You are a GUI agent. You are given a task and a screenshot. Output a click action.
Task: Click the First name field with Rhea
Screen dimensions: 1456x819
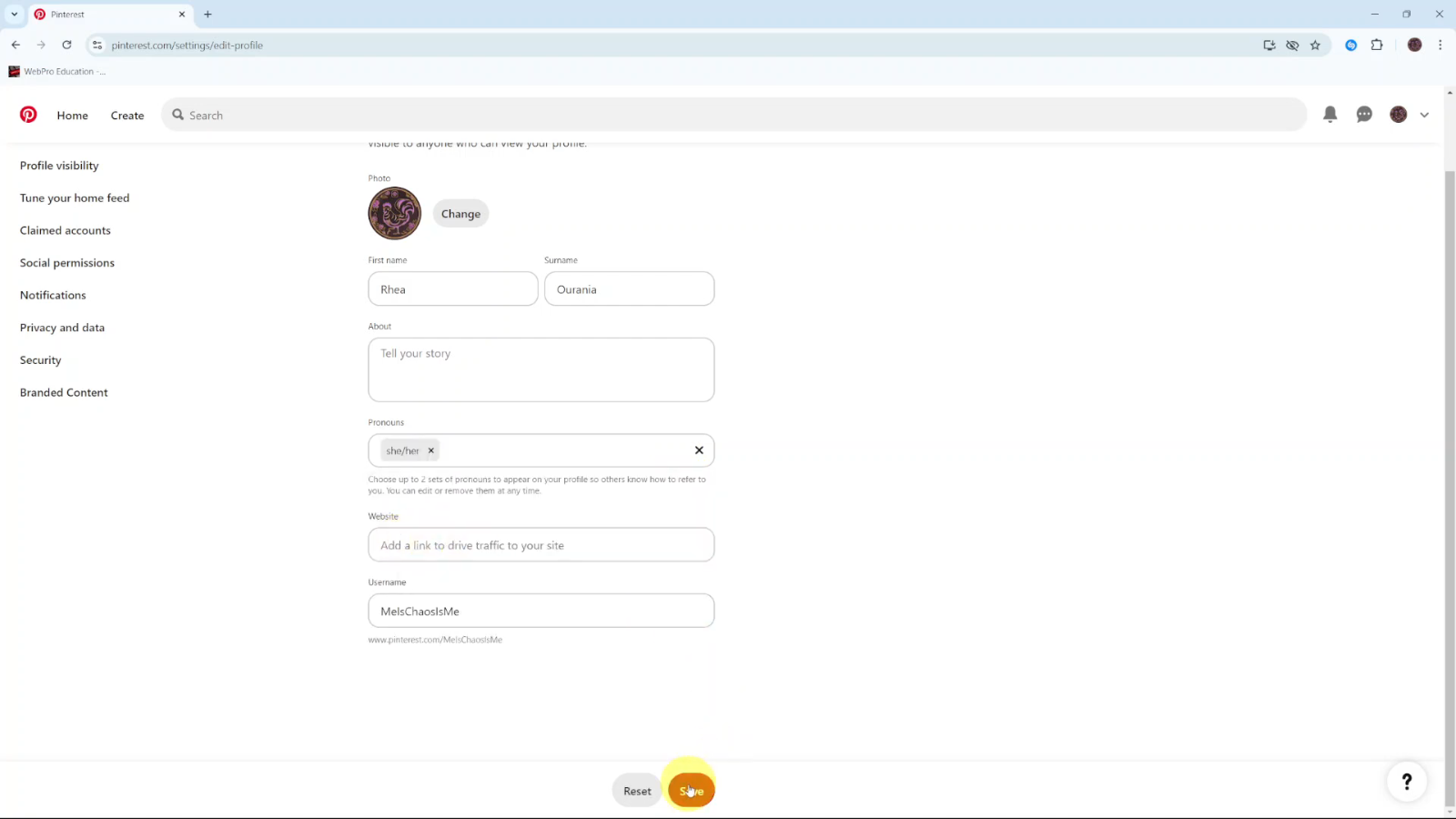tap(453, 288)
